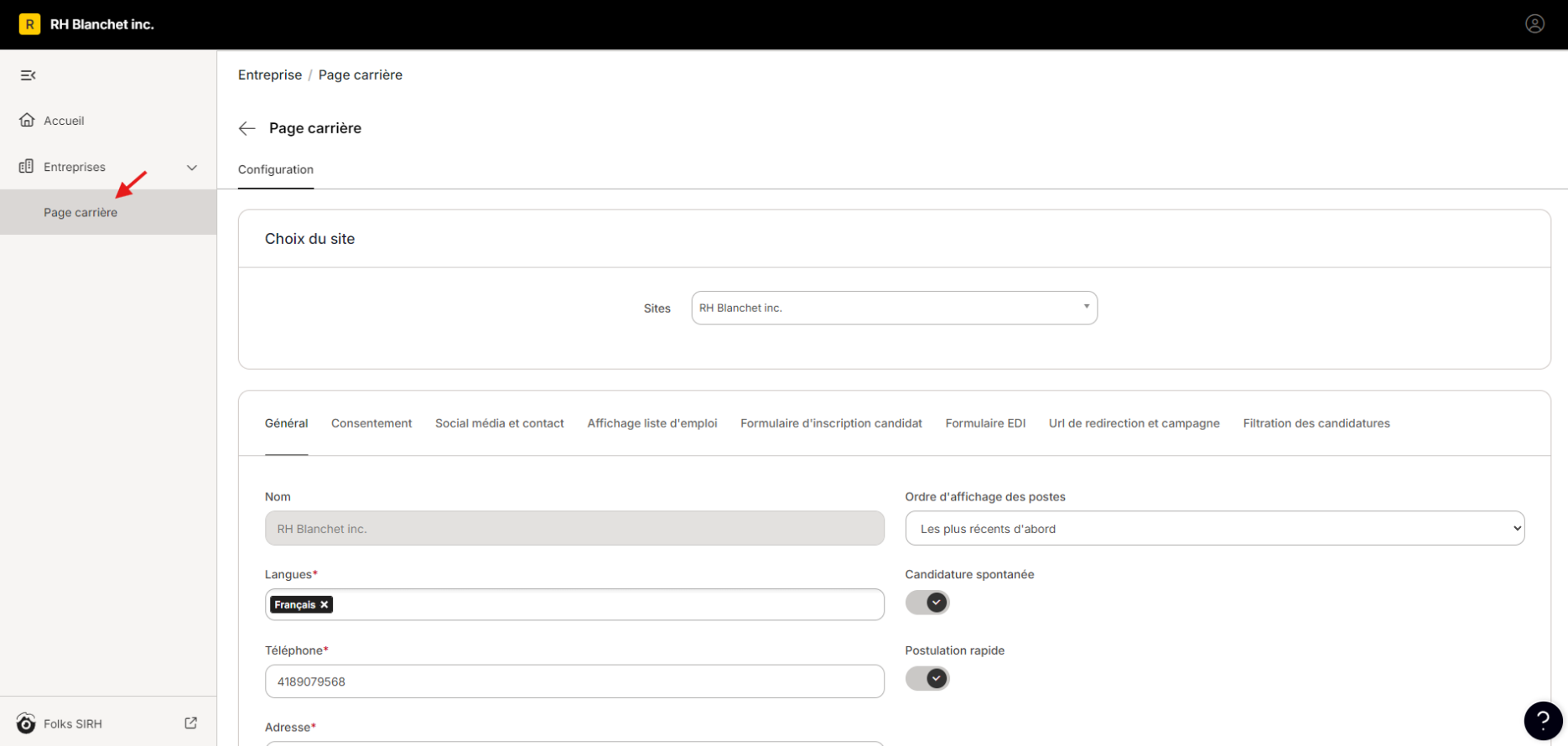1568x746 pixels.
Task: Click the Entreprises building icon
Action: [27, 166]
